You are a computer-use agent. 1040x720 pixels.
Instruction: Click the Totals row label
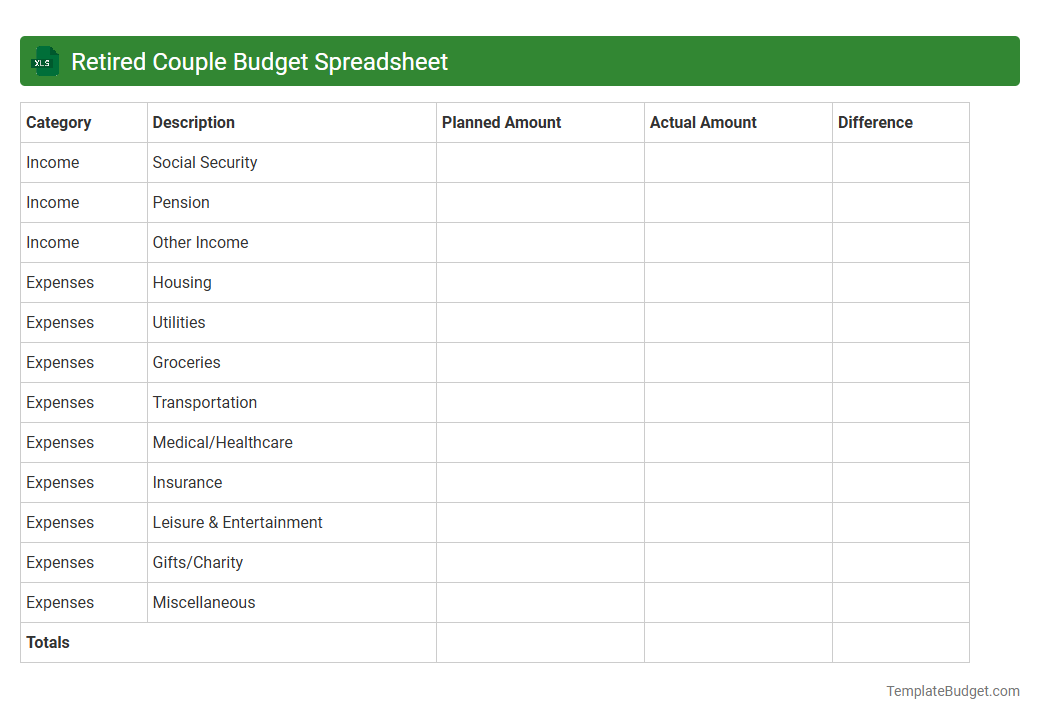48,642
